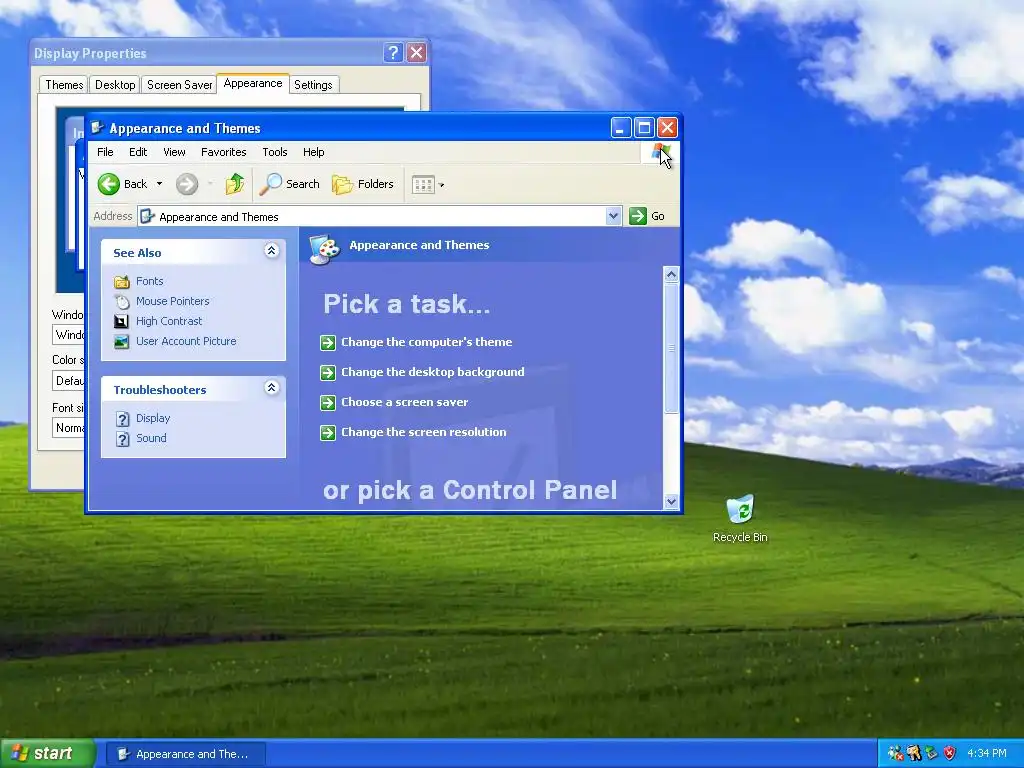Open the Mouse Pointers link

[x=172, y=301]
